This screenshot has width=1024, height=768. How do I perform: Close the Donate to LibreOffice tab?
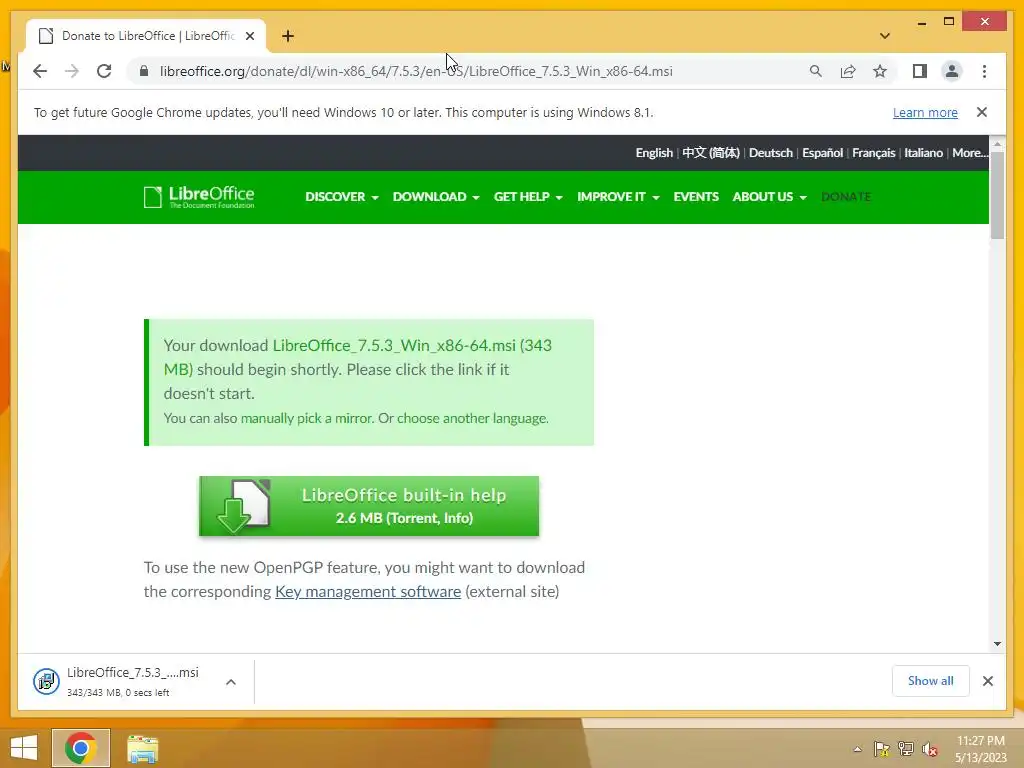[x=249, y=36]
